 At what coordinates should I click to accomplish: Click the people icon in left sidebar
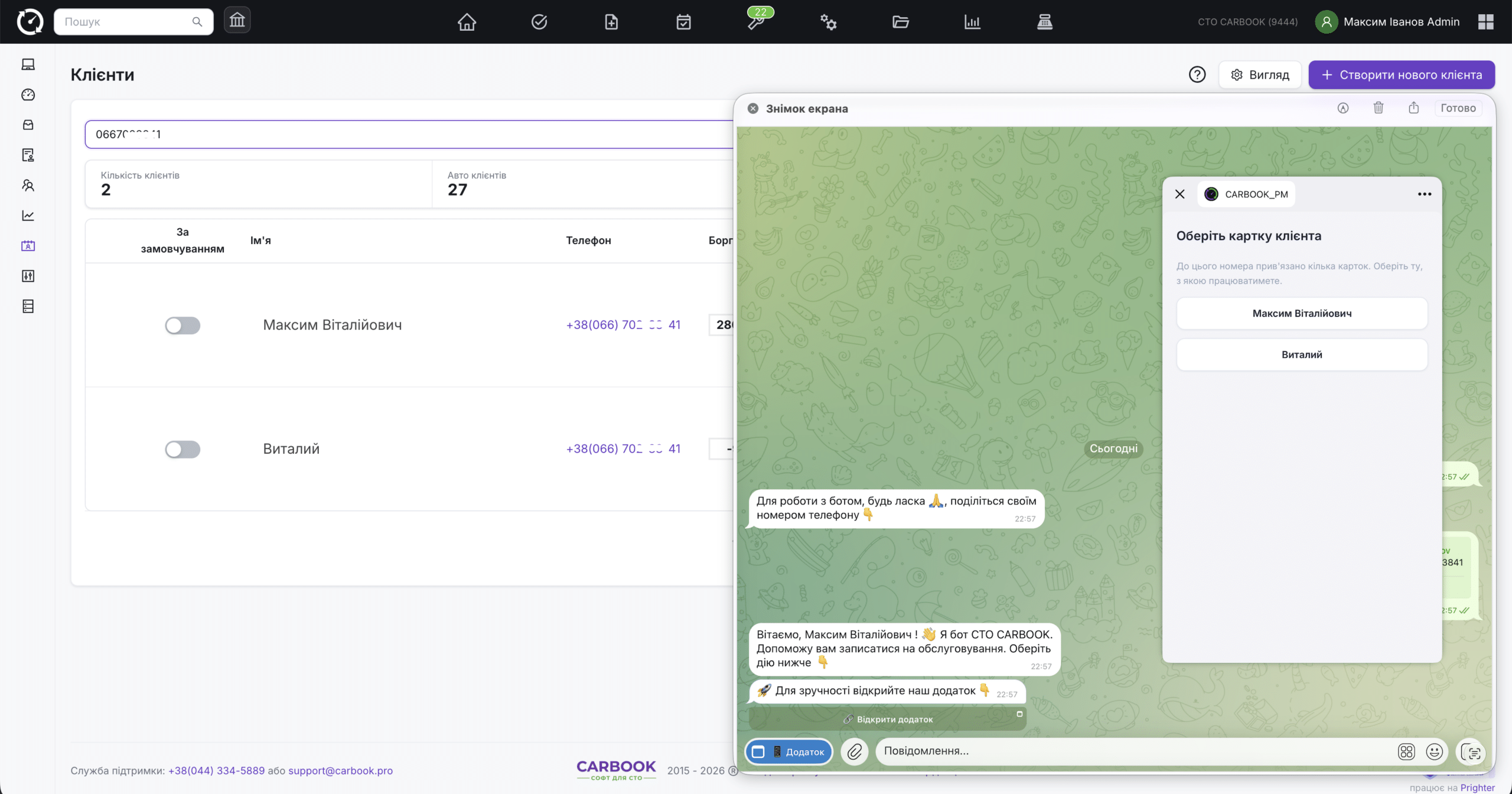pyautogui.click(x=28, y=186)
